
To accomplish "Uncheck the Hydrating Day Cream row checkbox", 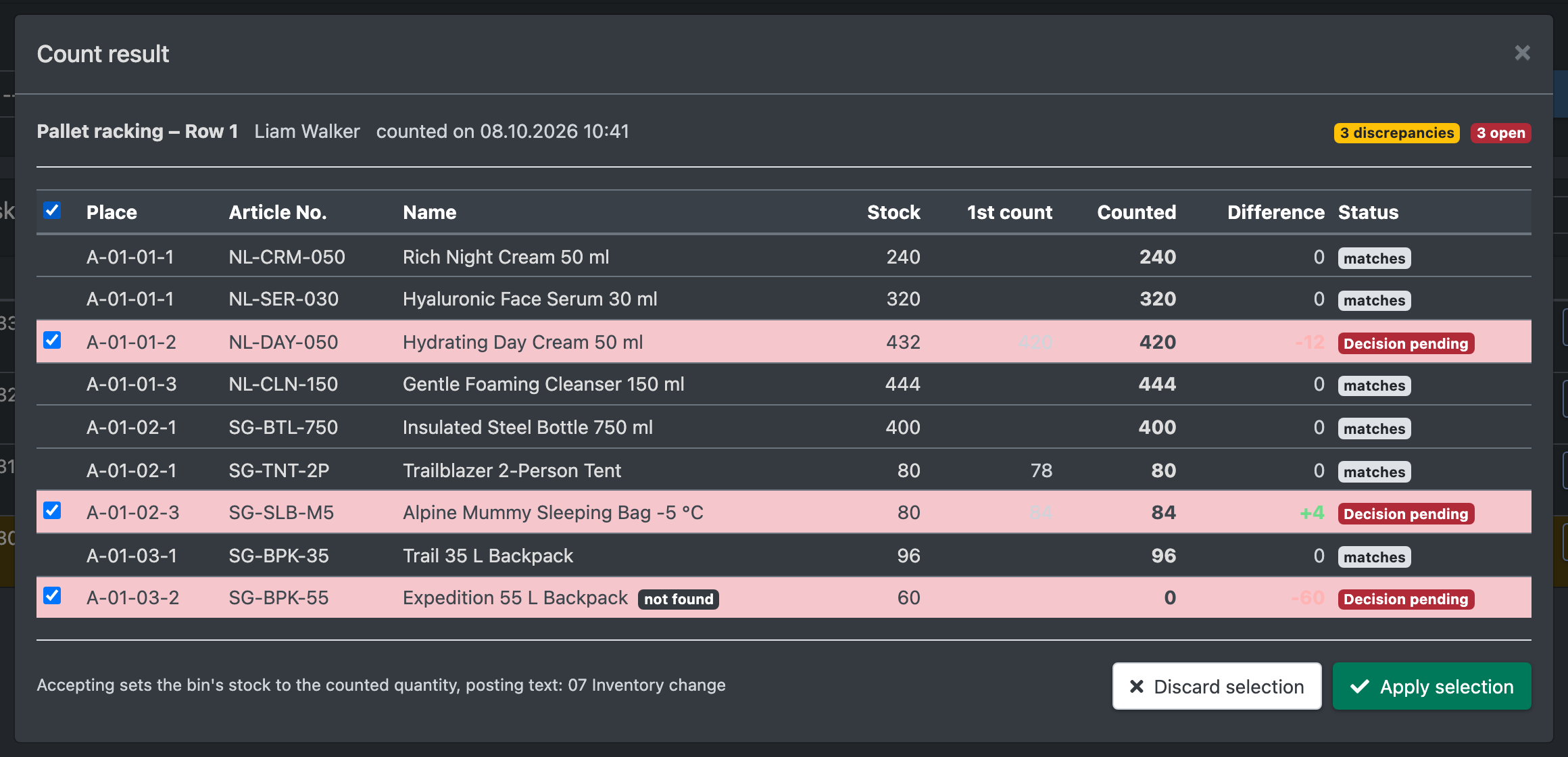I will coord(52,340).
